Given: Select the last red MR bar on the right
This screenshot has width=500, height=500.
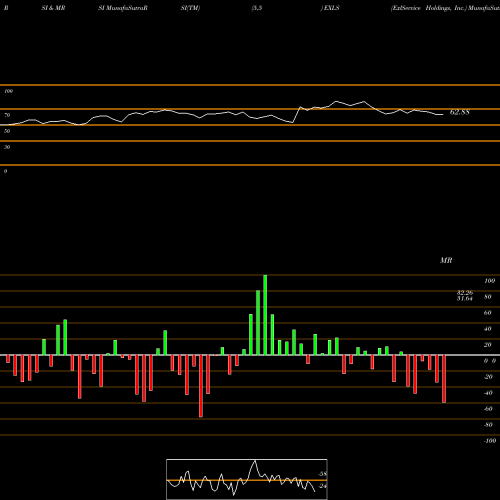Looking at the screenshot, I should point(444,379).
